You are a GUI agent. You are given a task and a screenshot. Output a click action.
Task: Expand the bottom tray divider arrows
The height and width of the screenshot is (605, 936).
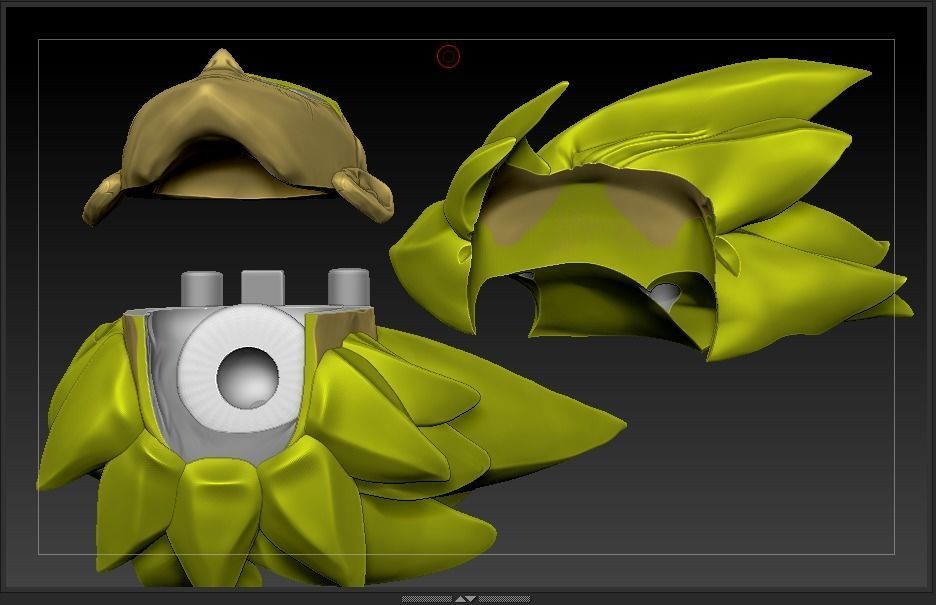[x=466, y=598]
